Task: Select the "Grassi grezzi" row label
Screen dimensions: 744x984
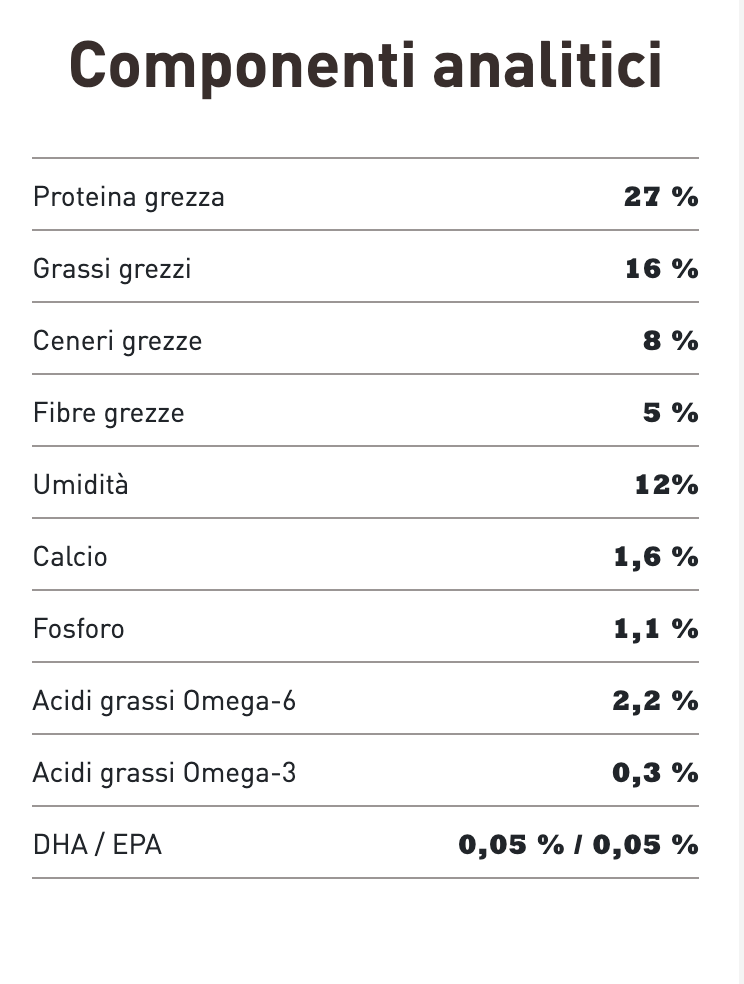Action: 112,269
